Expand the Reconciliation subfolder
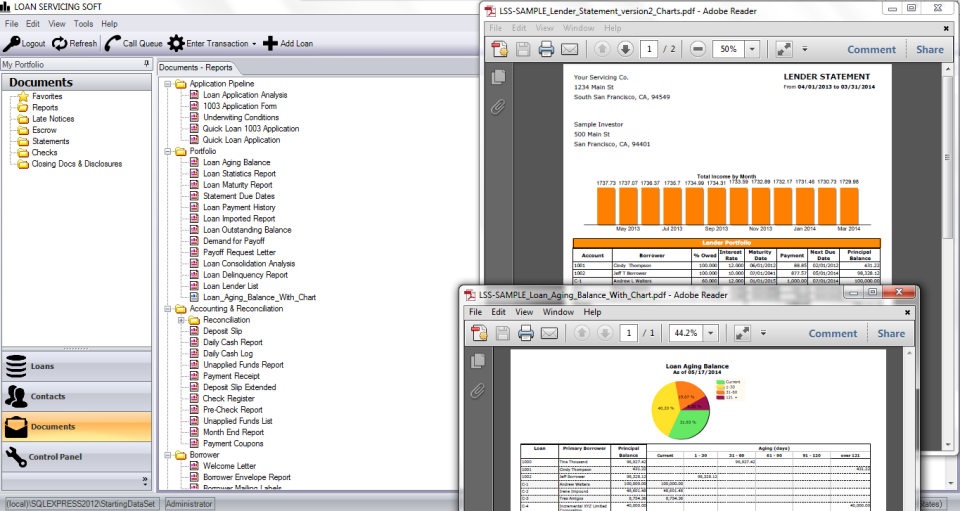 click(181, 320)
